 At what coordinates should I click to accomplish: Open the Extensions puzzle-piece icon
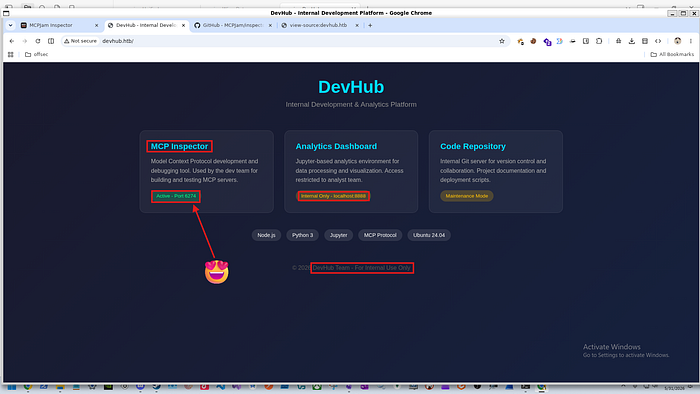(599, 41)
